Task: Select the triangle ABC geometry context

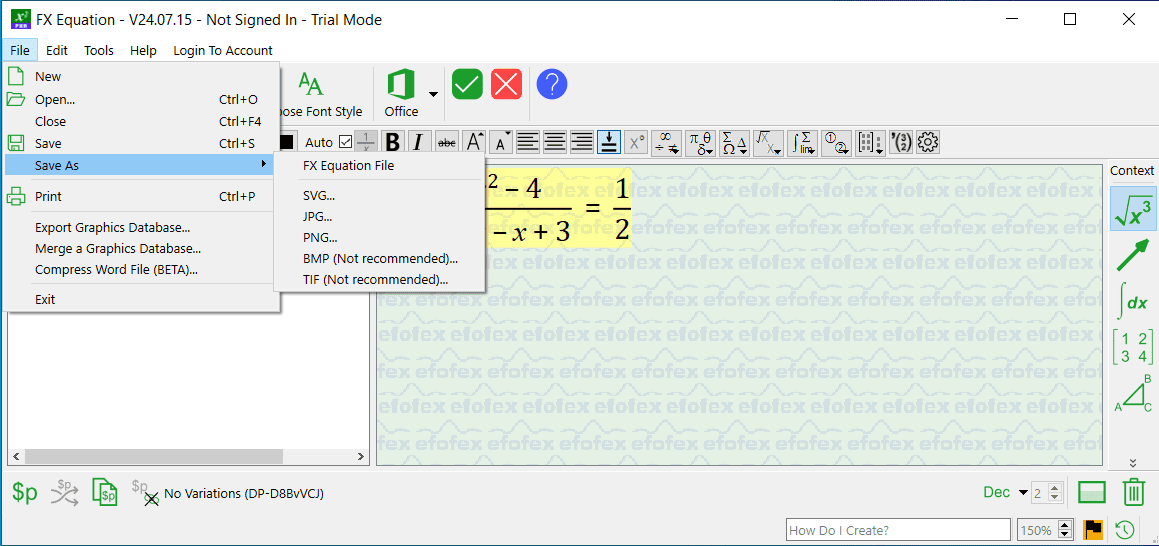Action: (x=1133, y=392)
